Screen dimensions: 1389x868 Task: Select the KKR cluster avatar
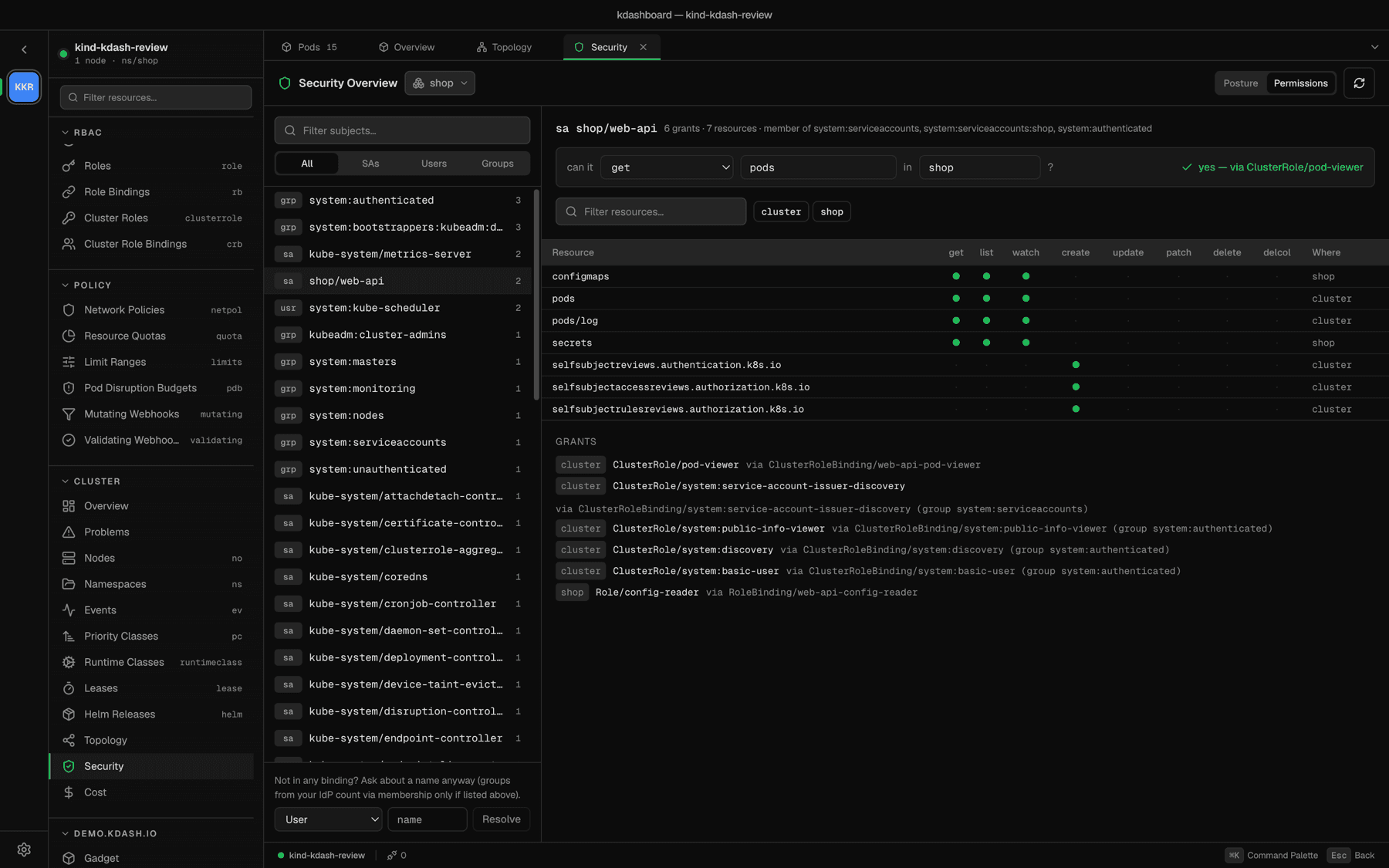24,87
